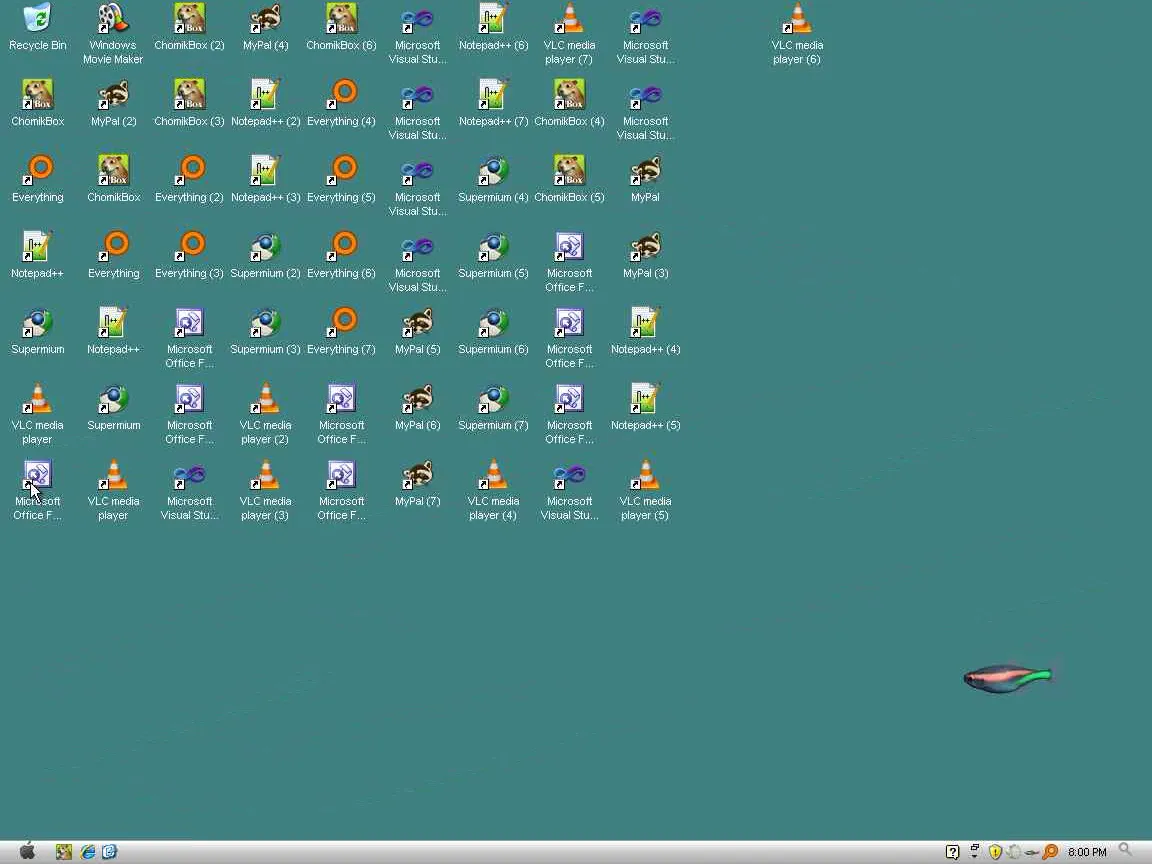Select the Notepad++ (5) shortcut

tap(646, 407)
